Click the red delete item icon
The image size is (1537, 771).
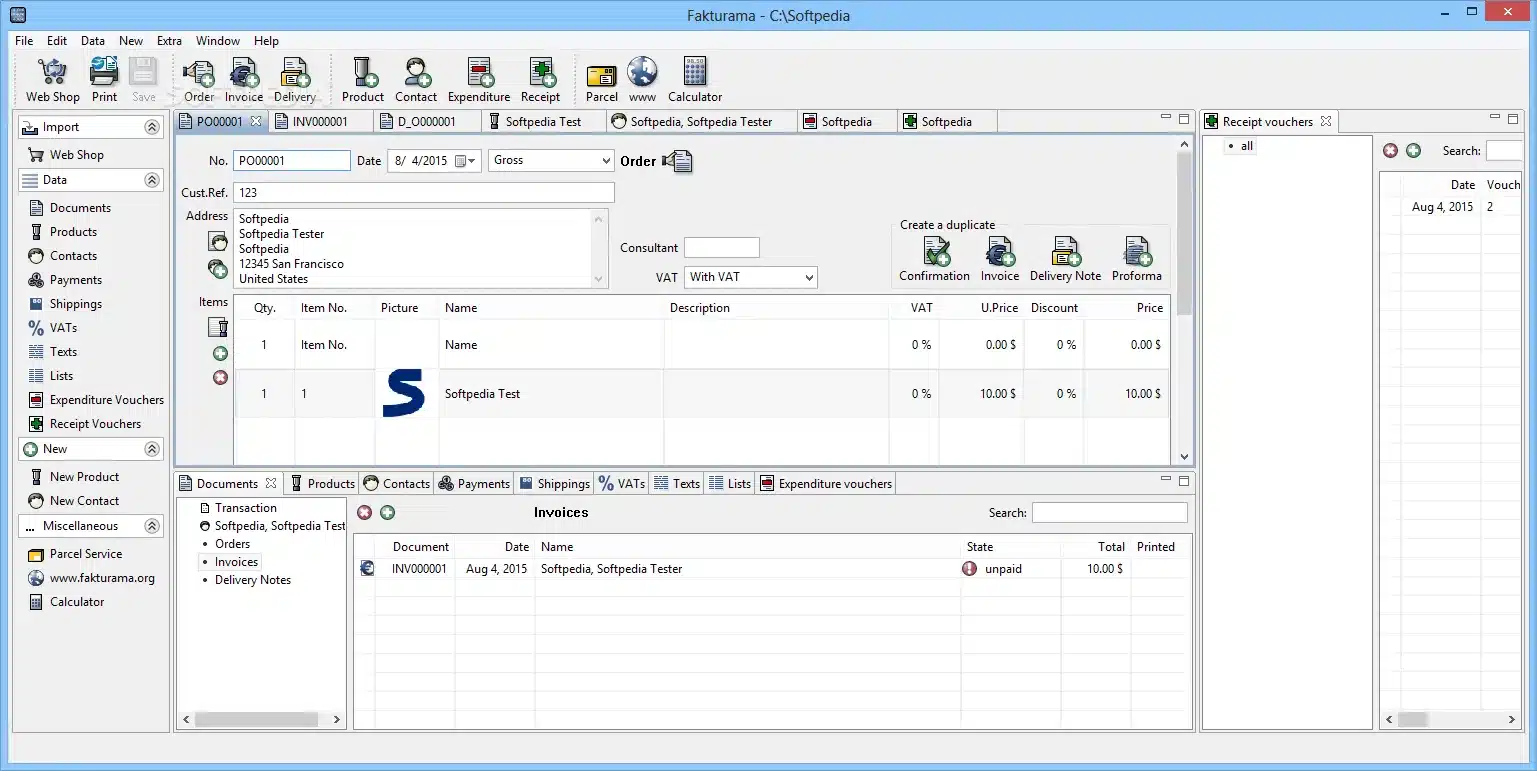(x=220, y=378)
